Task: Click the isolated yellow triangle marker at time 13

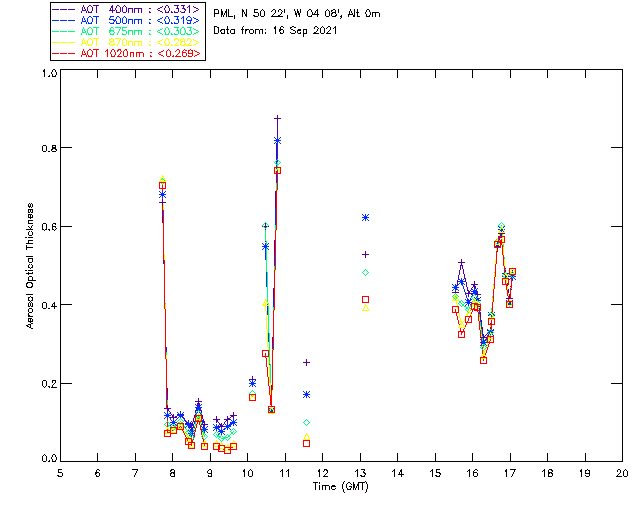Action: [x=366, y=308]
